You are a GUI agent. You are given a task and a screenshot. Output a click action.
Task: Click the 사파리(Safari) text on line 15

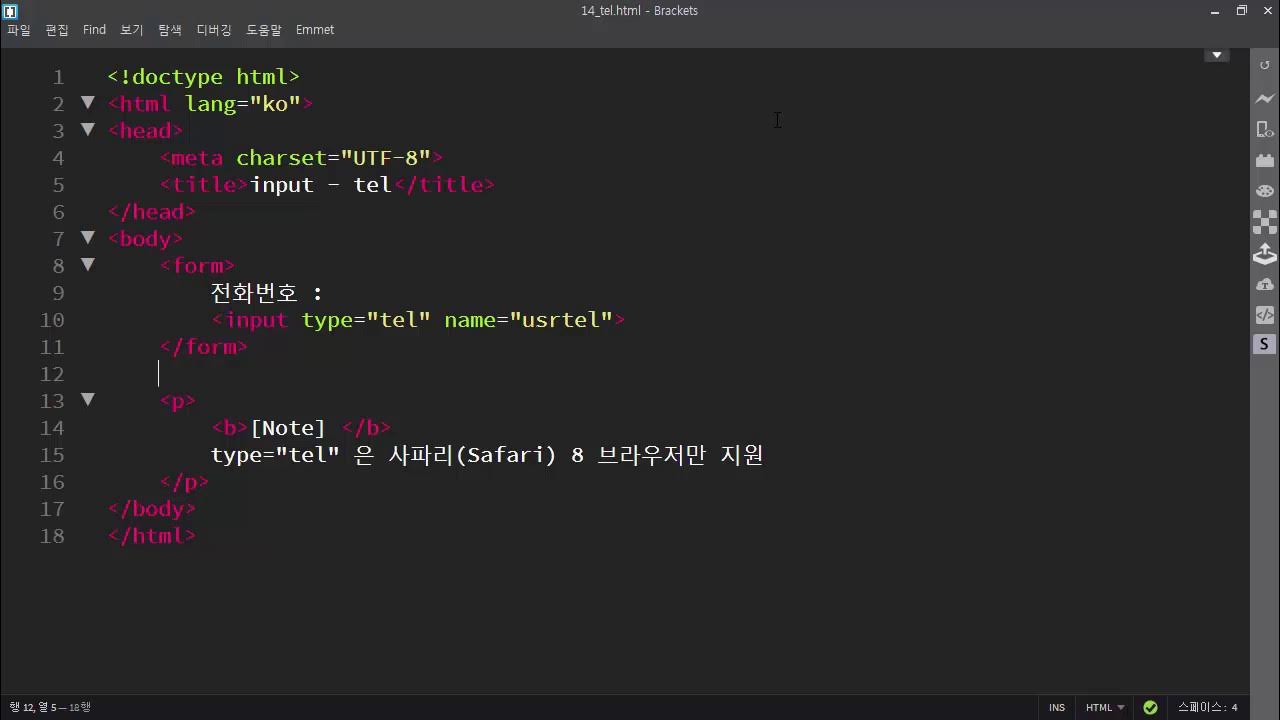tap(472, 455)
